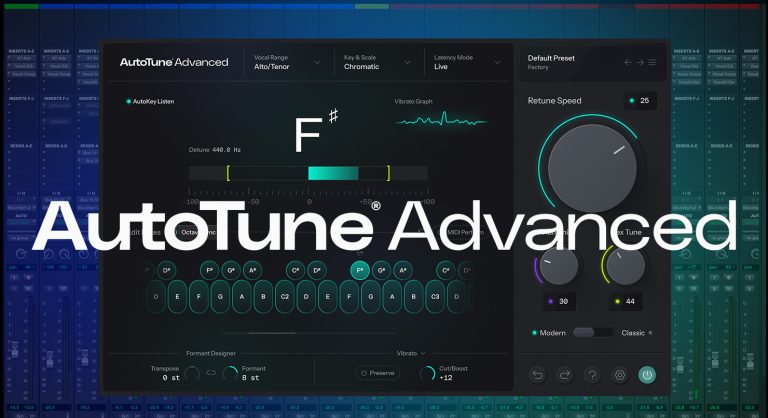Click the Transpose-Formant link icon
This screenshot has width=768, height=418.
211,373
